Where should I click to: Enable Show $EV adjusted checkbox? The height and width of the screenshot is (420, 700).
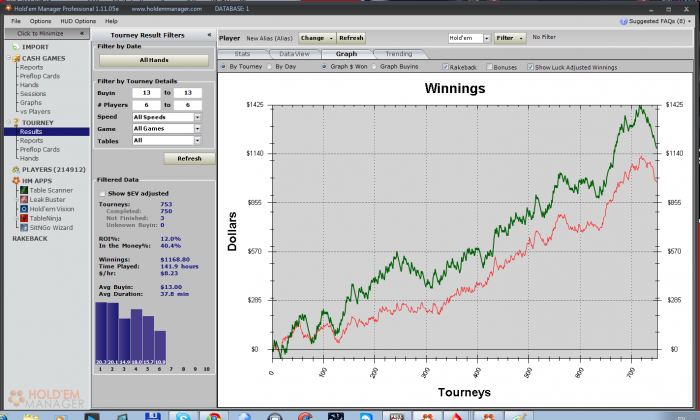pyautogui.click(x=102, y=194)
